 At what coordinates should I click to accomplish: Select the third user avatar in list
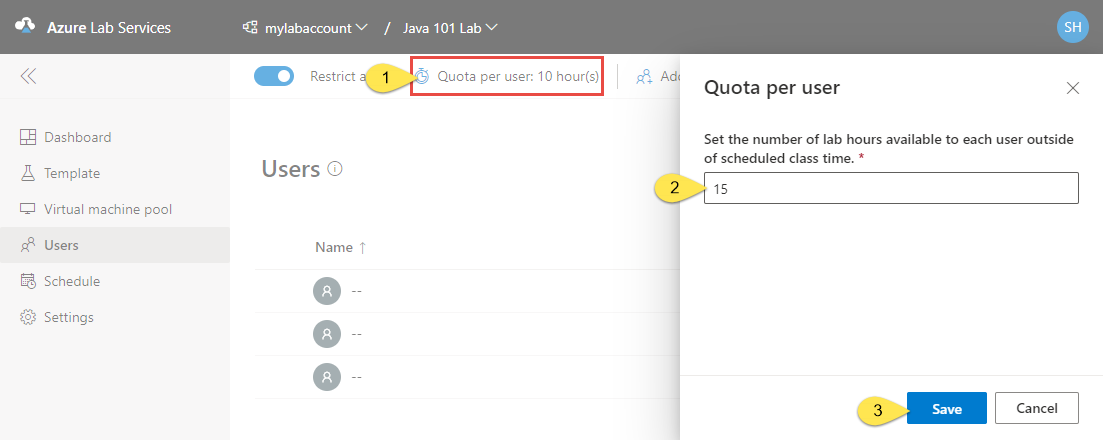tap(326, 376)
